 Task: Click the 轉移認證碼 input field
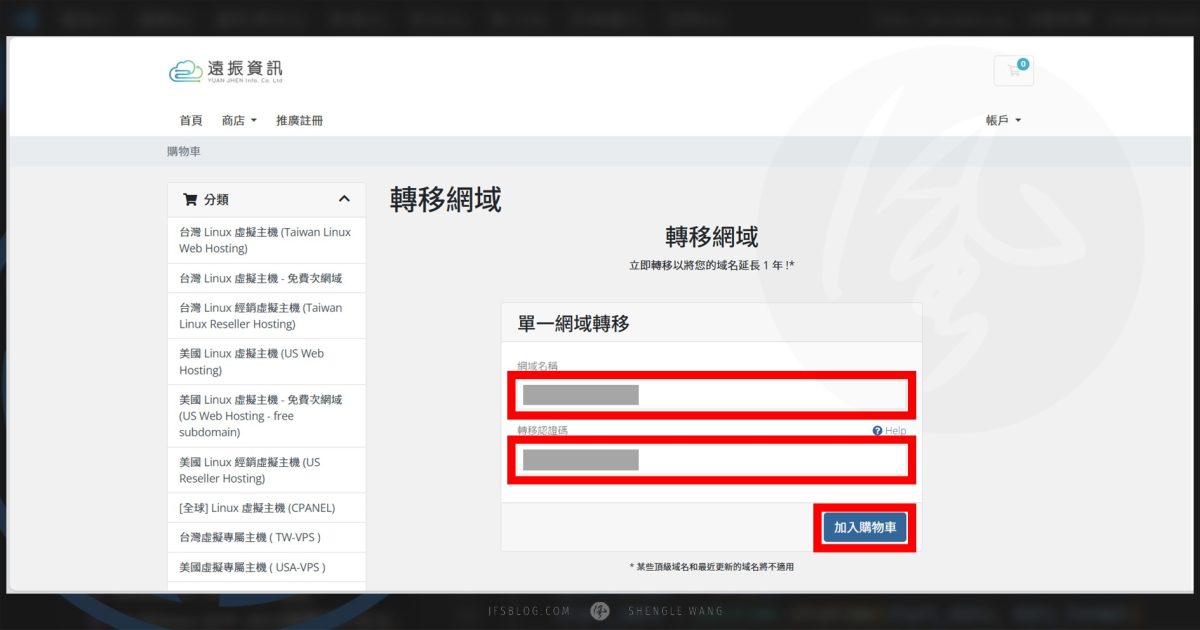711,459
